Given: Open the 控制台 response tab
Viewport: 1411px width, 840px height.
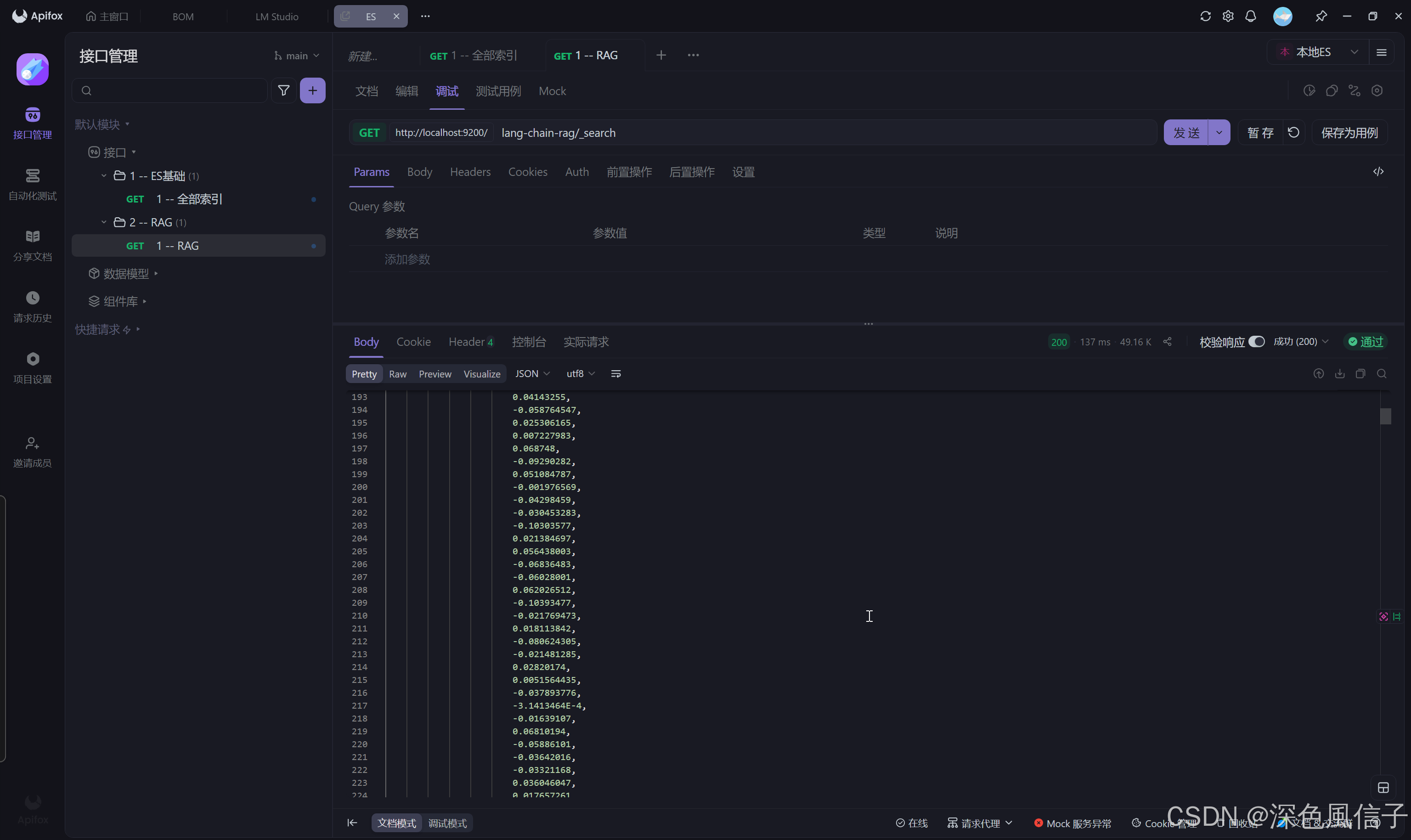Looking at the screenshot, I should point(529,341).
